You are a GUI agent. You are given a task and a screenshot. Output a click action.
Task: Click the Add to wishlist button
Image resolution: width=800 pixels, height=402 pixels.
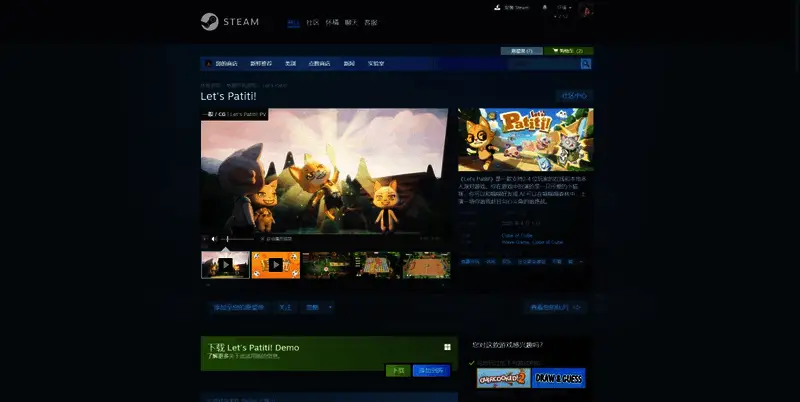[x=238, y=307]
